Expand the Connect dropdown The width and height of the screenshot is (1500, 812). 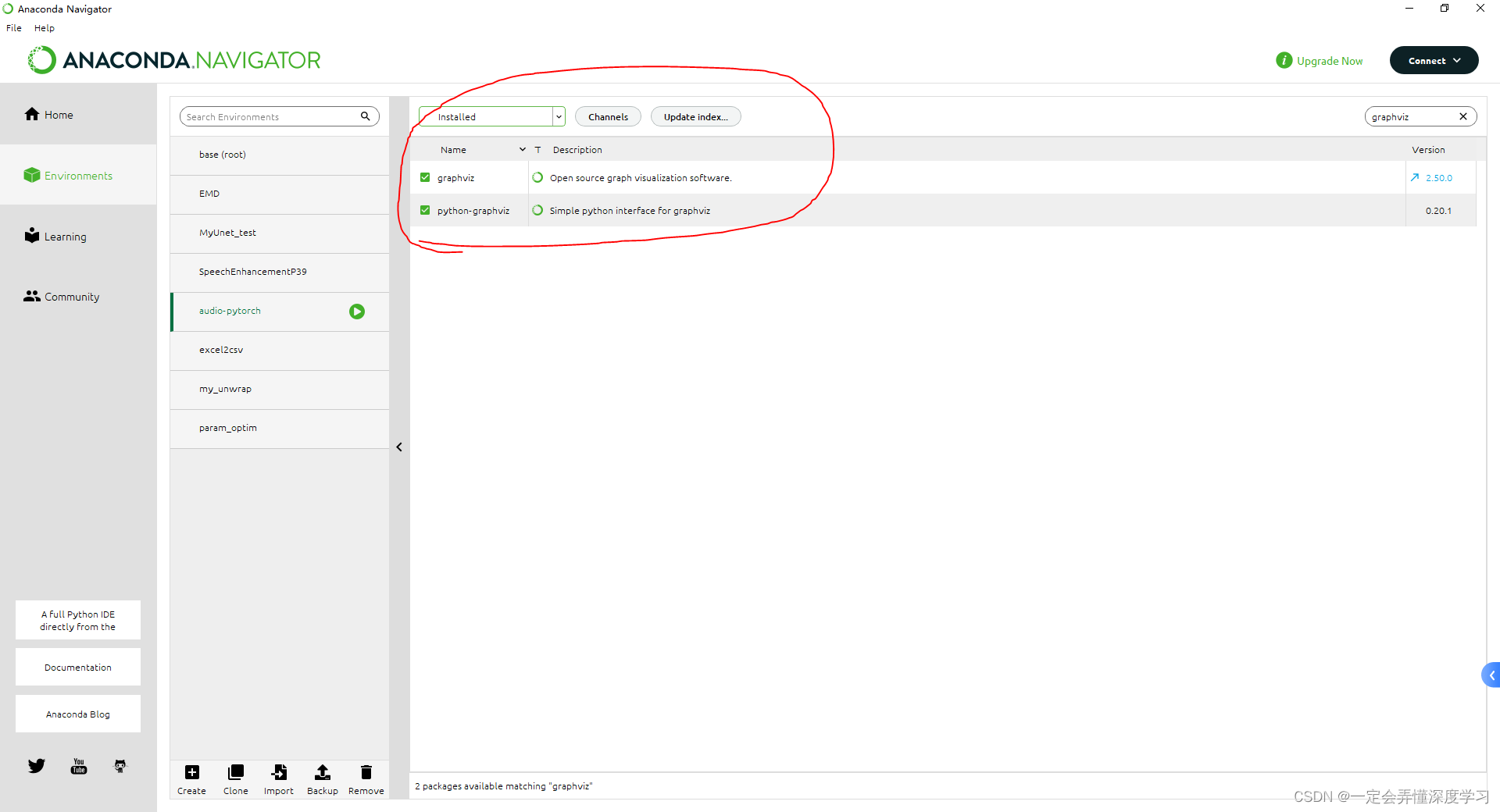tap(1434, 60)
